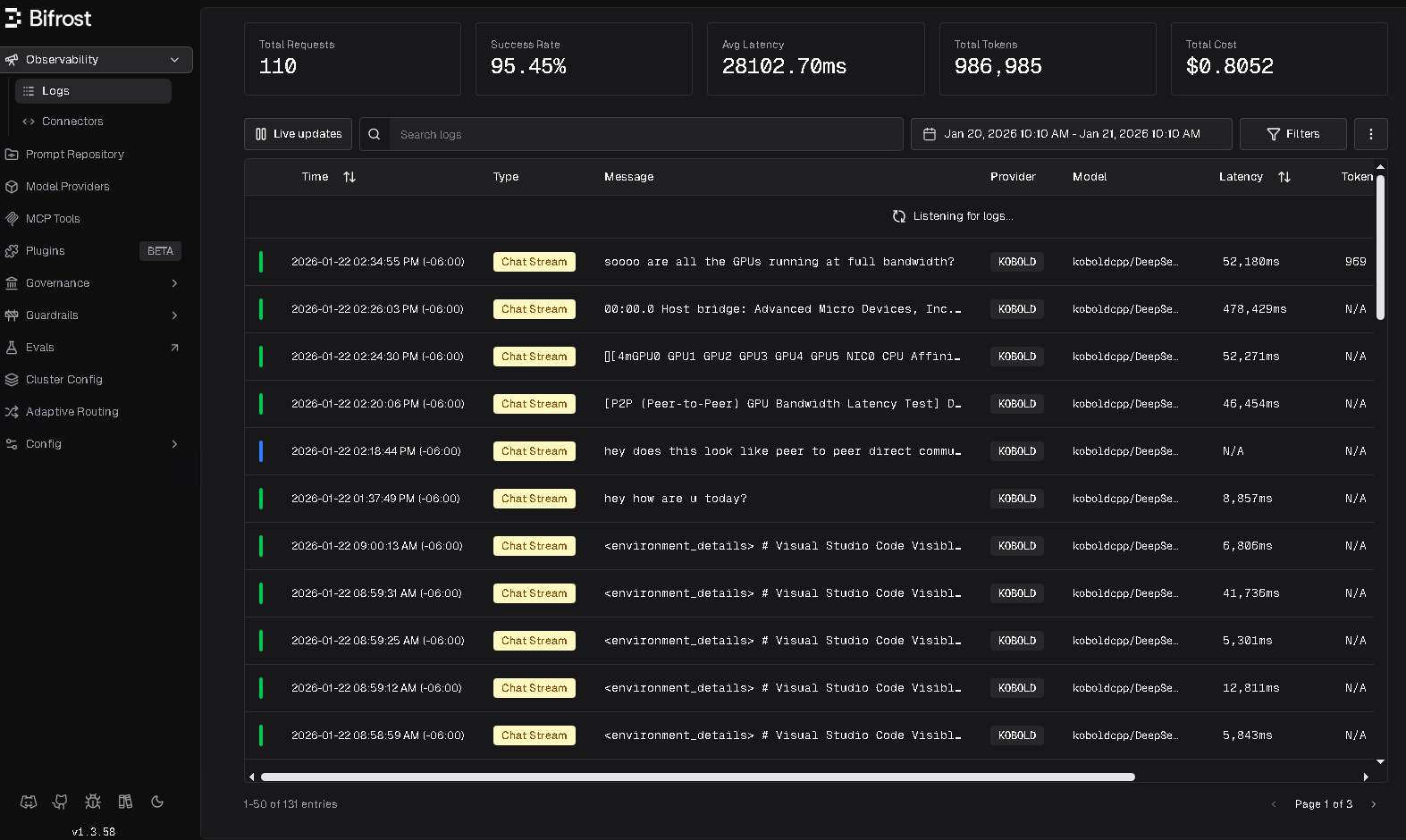The image size is (1406, 840).
Task: Click the bug report icon
Action: pyautogui.click(x=93, y=802)
